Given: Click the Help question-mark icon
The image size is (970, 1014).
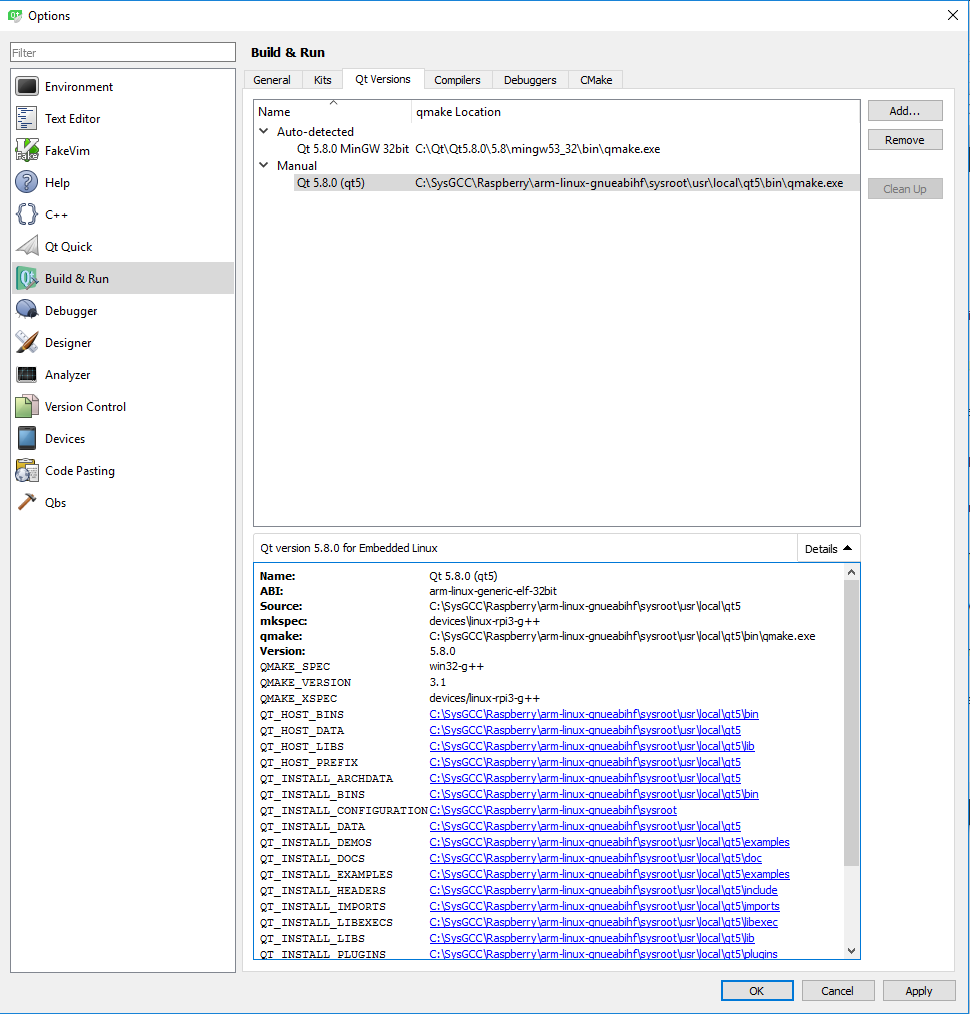Looking at the screenshot, I should [x=27, y=182].
